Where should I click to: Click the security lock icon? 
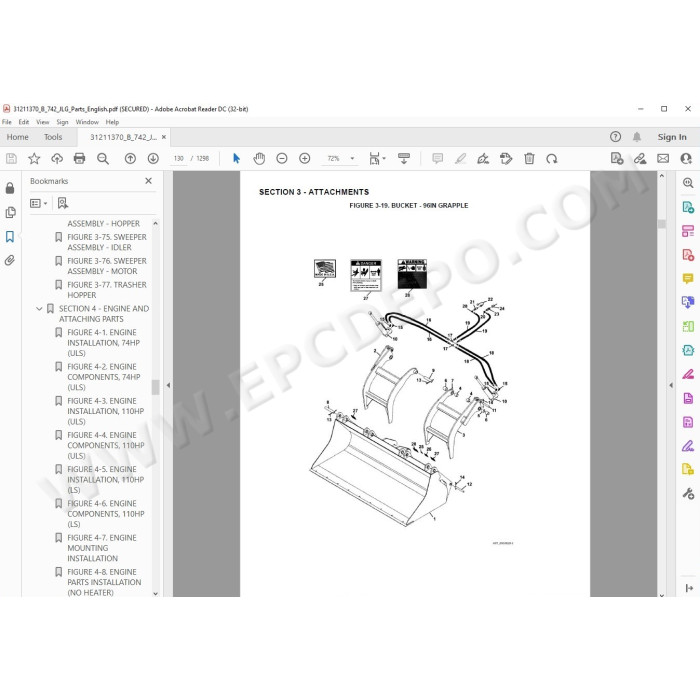(x=10, y=188)
